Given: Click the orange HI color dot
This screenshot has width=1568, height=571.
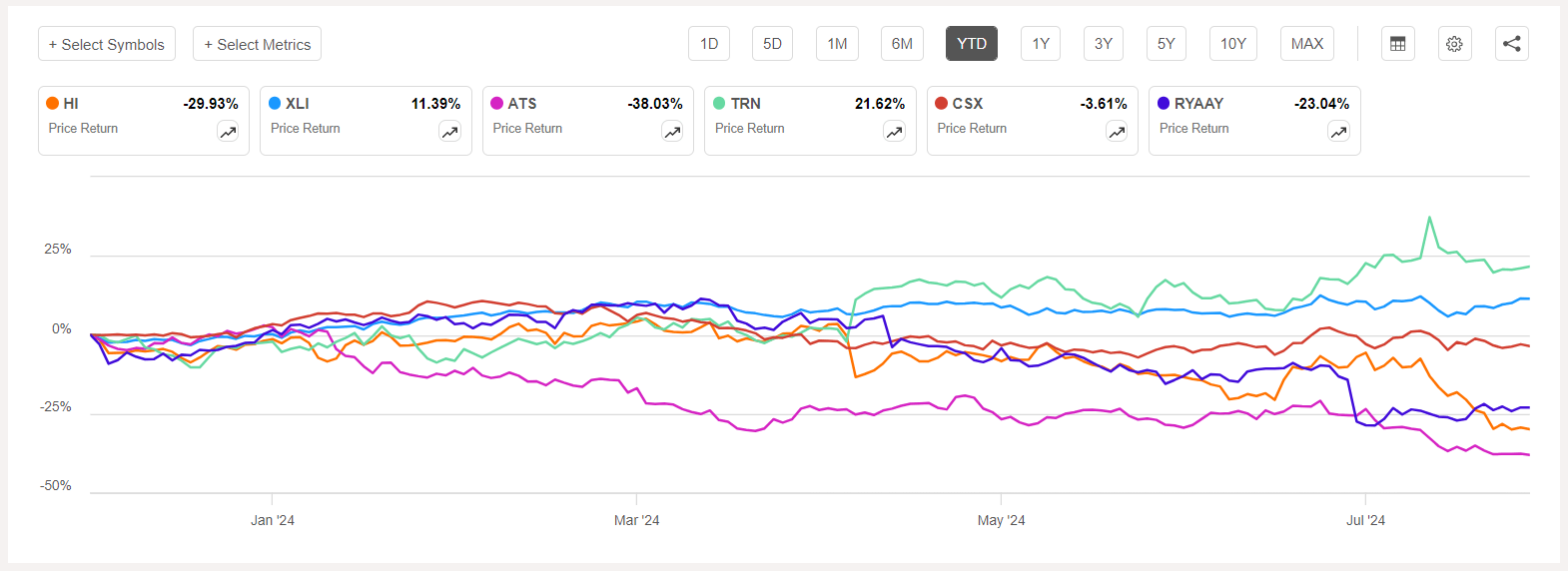Looking at the screenshot, I should click(x=53, y=104).
